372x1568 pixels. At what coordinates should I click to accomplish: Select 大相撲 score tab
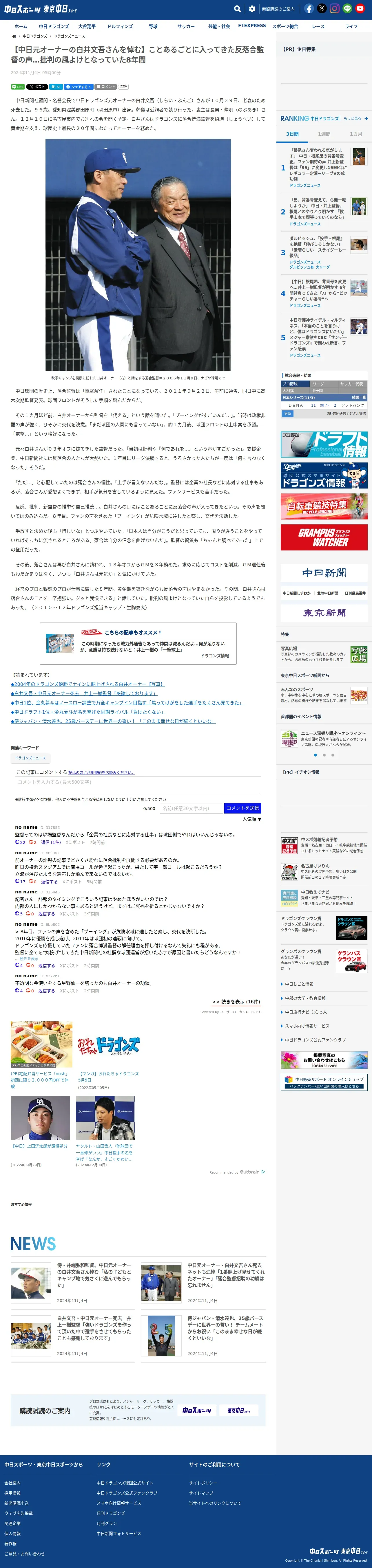(x=295, y=390)
